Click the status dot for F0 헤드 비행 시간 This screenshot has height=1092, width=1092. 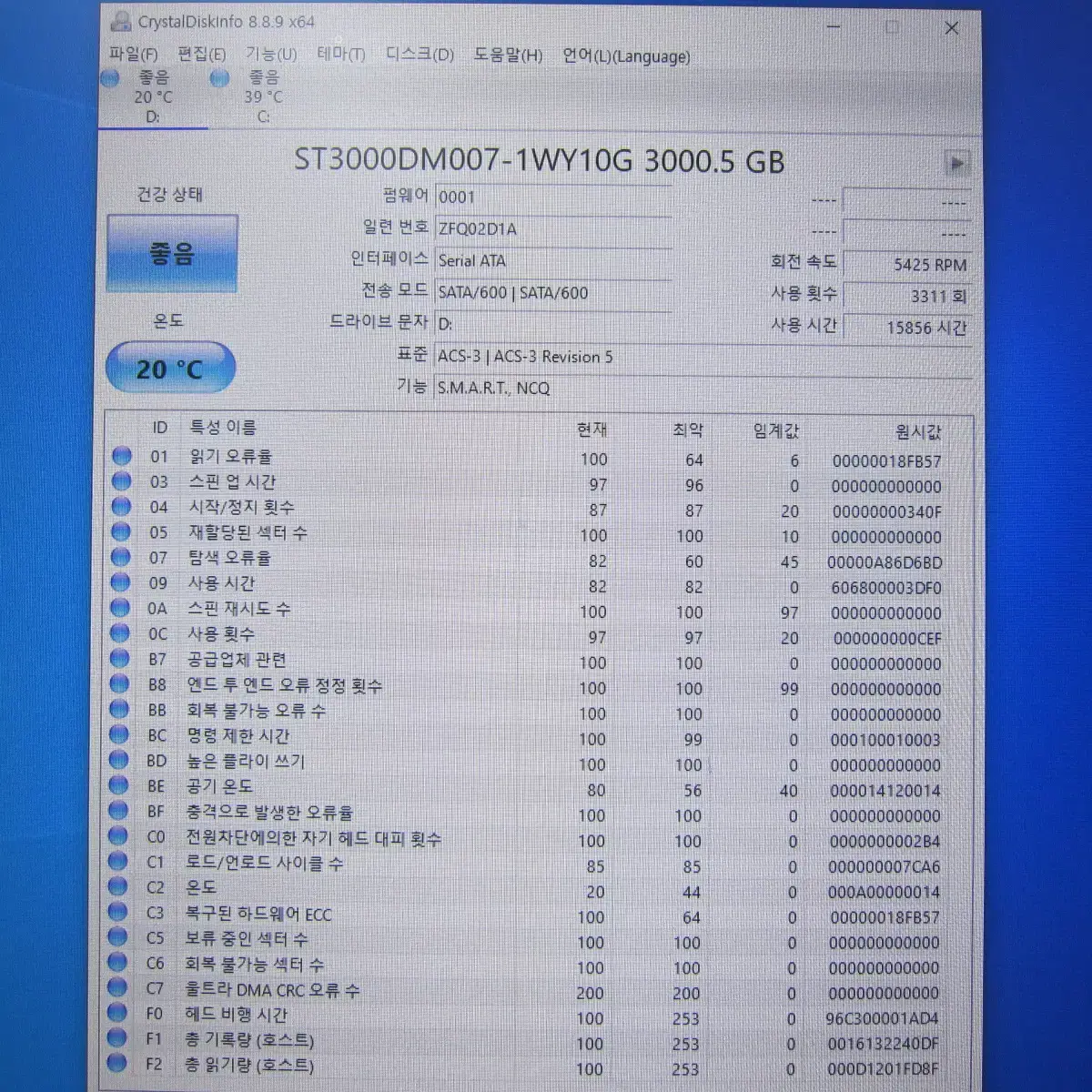point(116,1013)
